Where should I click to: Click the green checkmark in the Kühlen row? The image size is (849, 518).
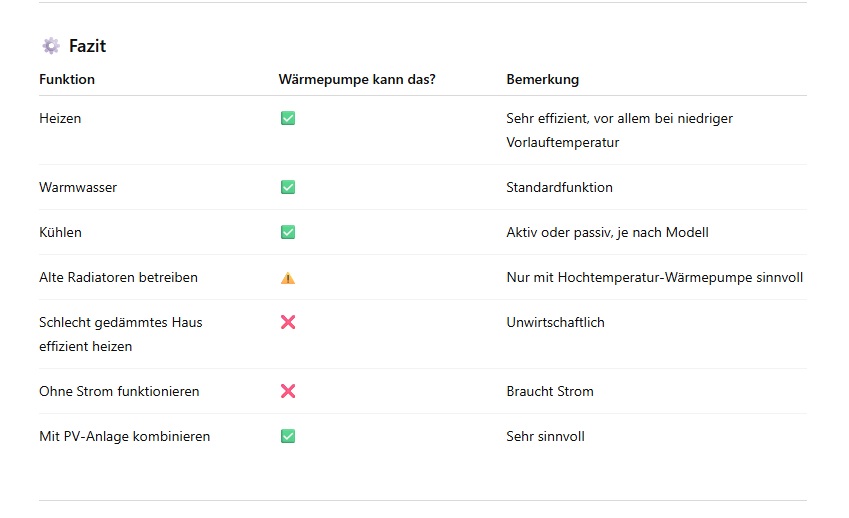(x=288, y=232)
